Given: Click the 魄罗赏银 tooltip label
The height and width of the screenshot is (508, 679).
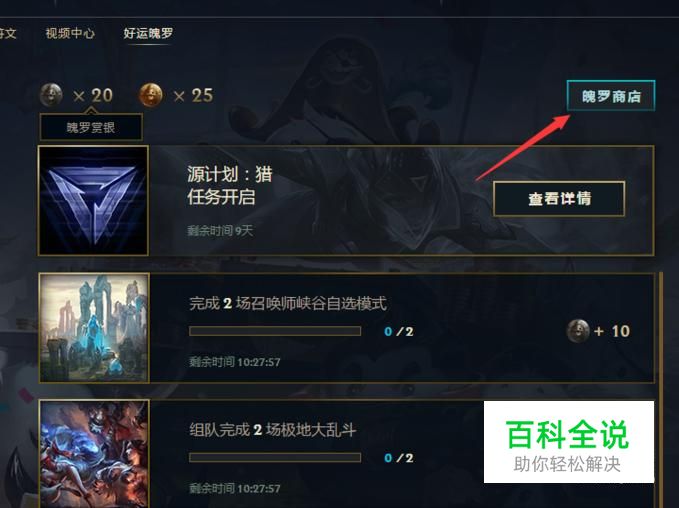Looking at the screenshot, I should tap(91, 127).
